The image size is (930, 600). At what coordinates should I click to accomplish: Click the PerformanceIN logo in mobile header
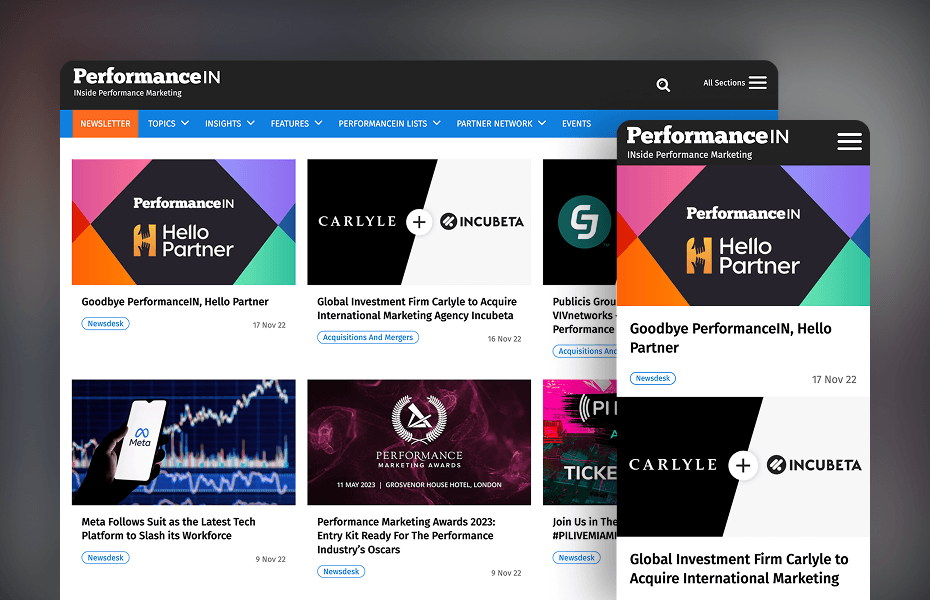pyautogui.click(x=708, y=136)
